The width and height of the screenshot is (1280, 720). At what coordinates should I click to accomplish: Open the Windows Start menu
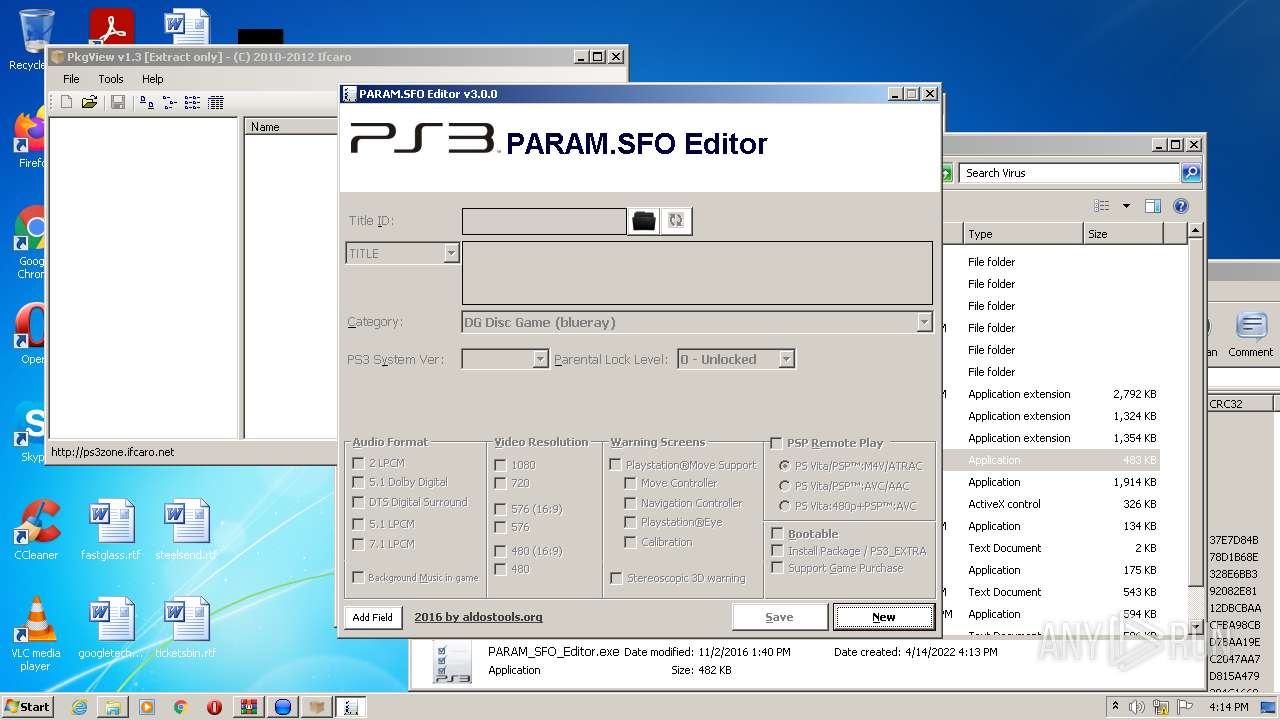click(28, 707)
